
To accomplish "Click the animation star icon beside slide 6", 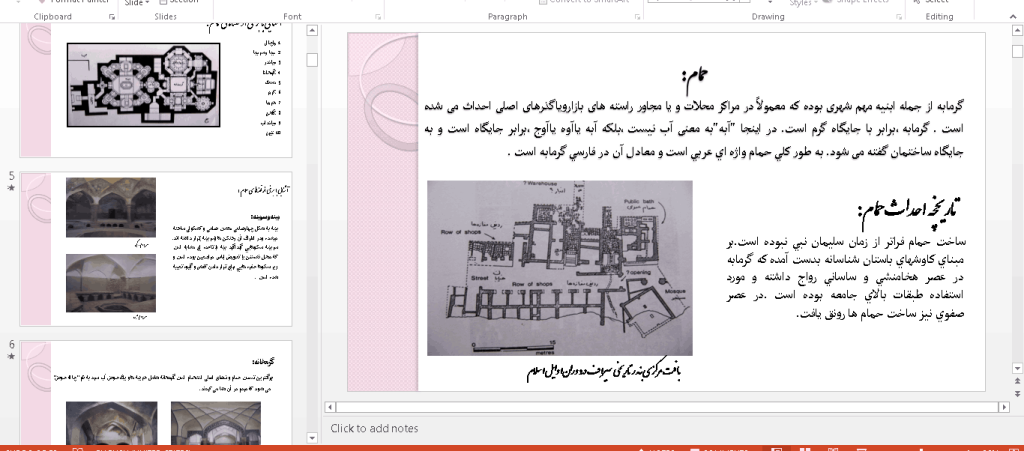I will coord(10,356).
